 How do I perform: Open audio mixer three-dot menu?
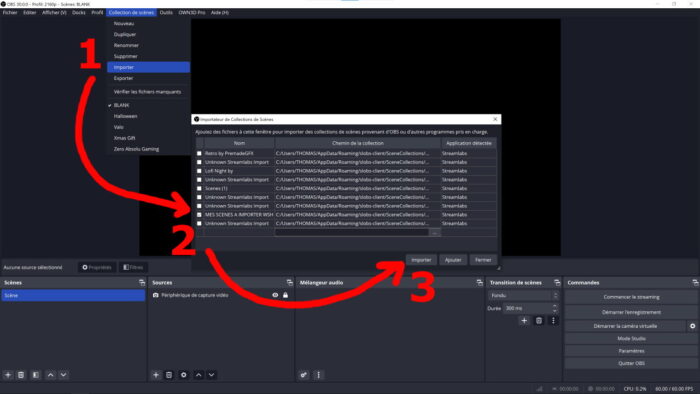tap(318, 375)
